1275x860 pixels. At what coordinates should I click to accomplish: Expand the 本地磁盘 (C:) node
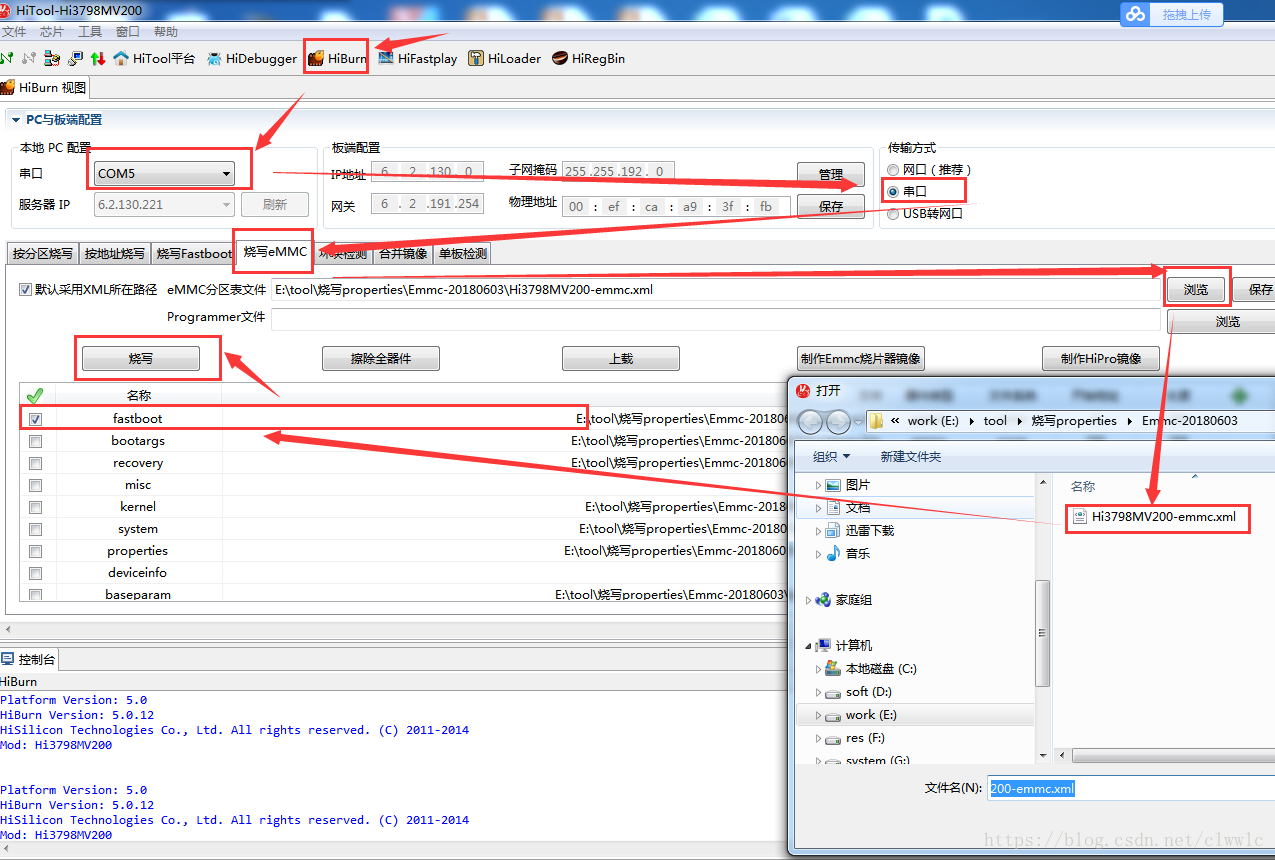point(818,669)
